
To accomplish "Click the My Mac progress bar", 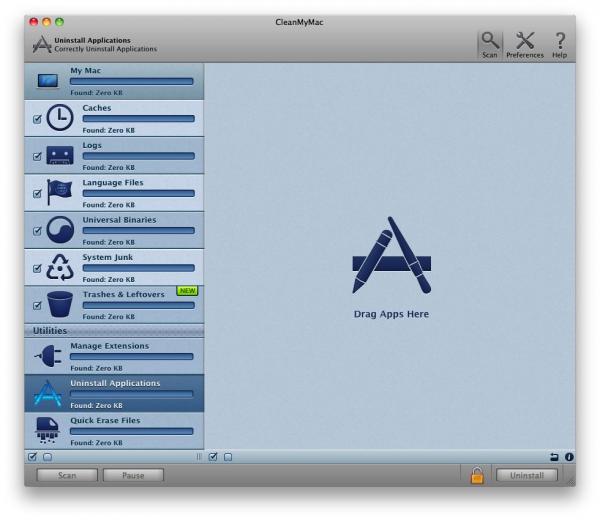I will tap(132, 82).
